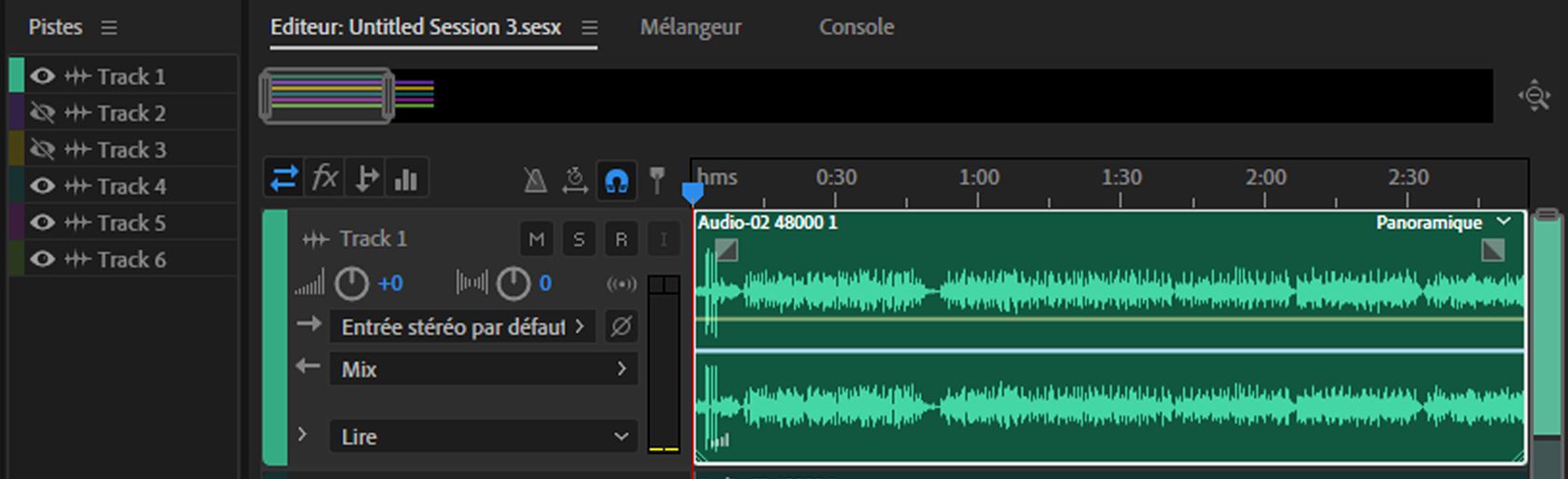Click the fade-out handle on the clip
1568x479 pixels.
(1492, 250)
